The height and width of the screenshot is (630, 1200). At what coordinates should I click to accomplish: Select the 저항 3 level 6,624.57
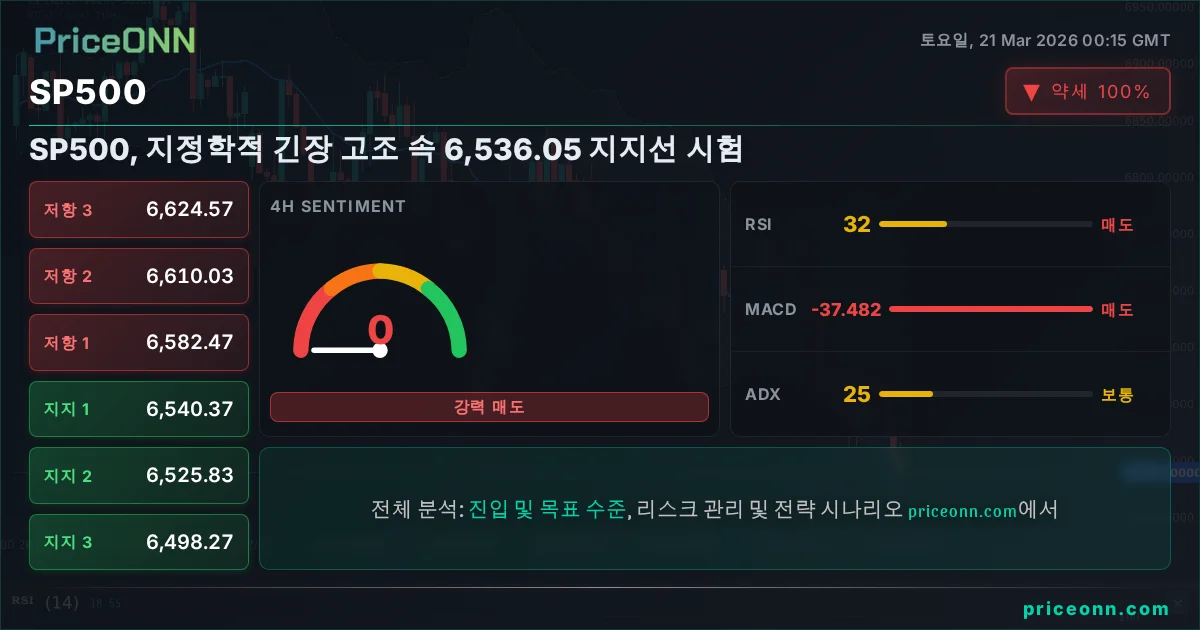(139, 209)
